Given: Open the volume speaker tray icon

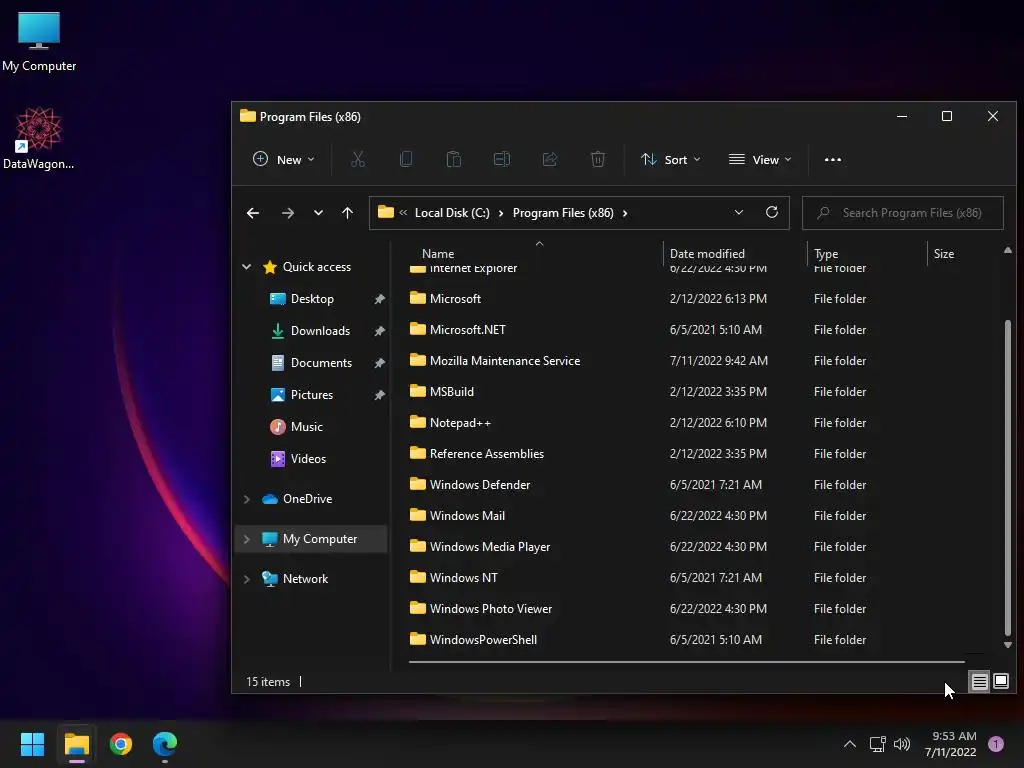Looking at the screenshot, I should pyautogui.click(x=902, y=744).
